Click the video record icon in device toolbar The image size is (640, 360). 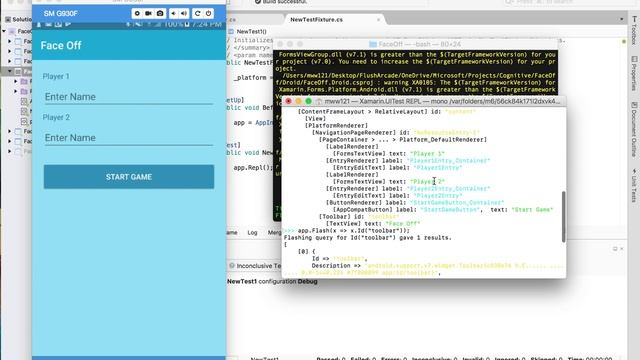(148, 13)
